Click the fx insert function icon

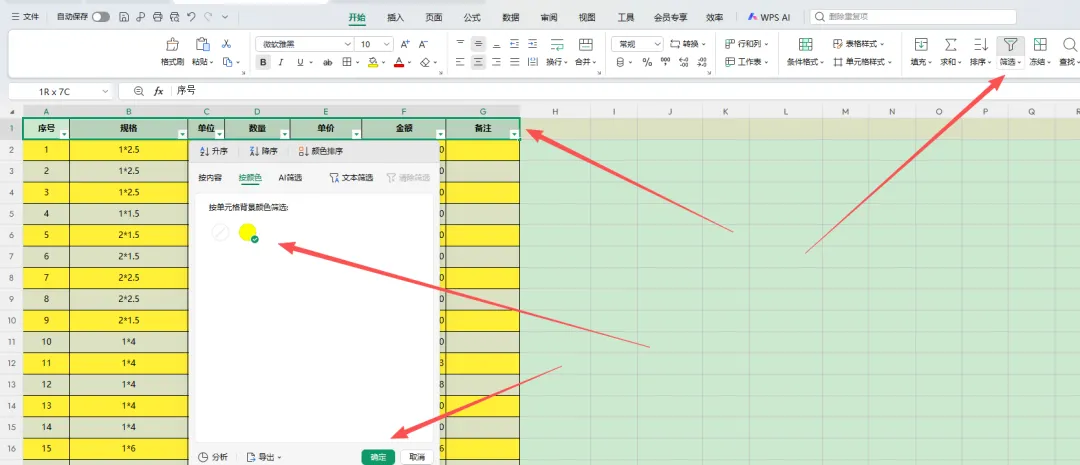tap(158, 91)
